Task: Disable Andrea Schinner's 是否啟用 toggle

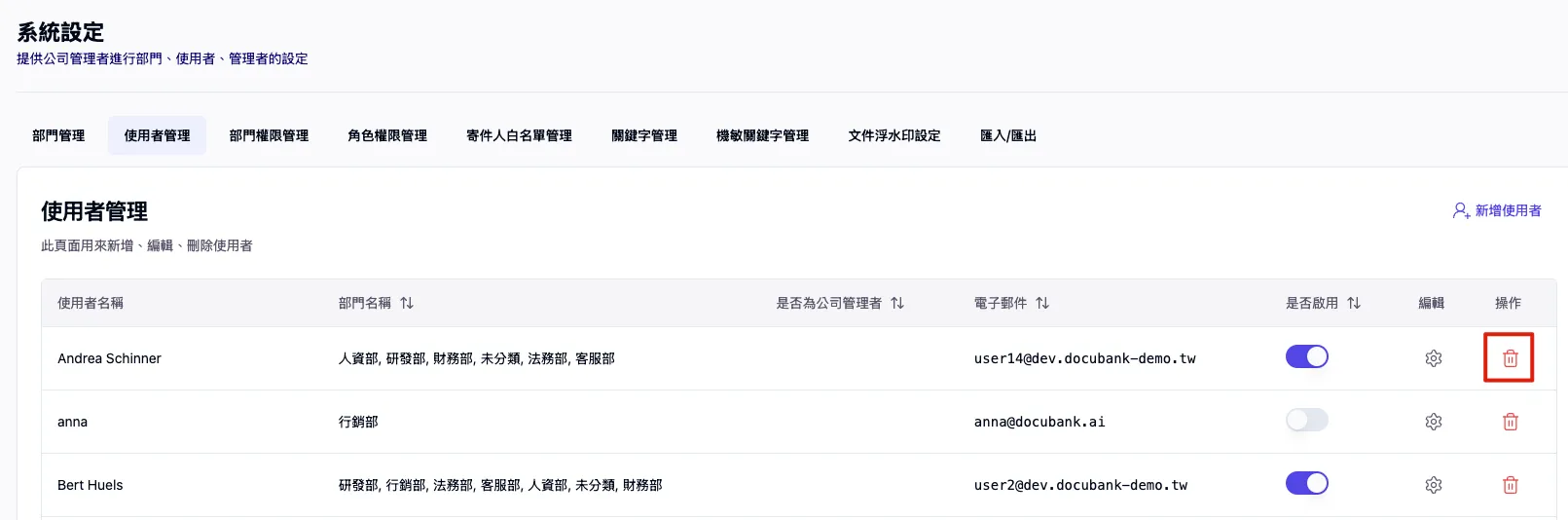Action: pyautogui.click(x=1306, y=356)
